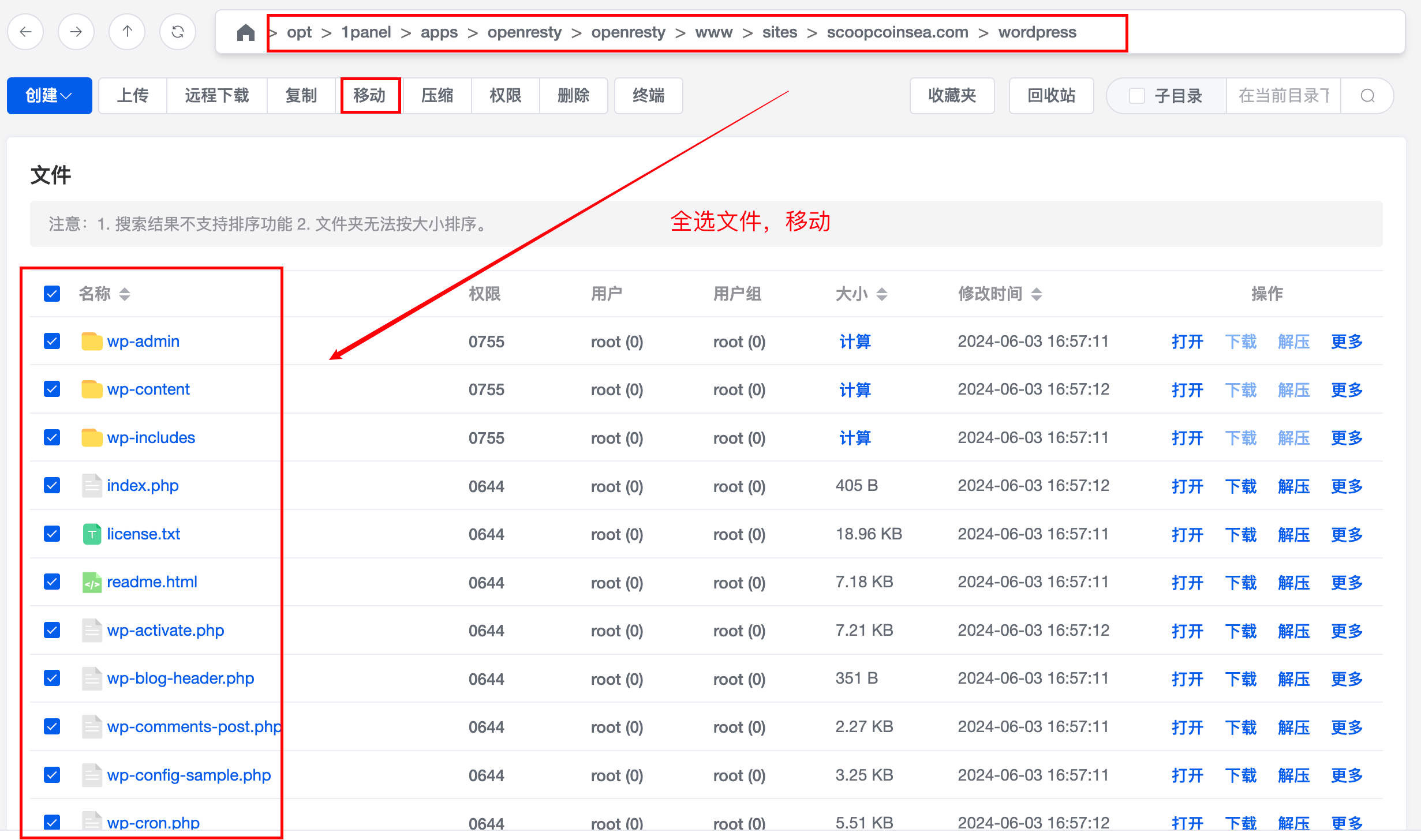Click the 终端 (Terminal) icon button
This screenshot has height=840, width=1421.
click(x=647, y=96)
